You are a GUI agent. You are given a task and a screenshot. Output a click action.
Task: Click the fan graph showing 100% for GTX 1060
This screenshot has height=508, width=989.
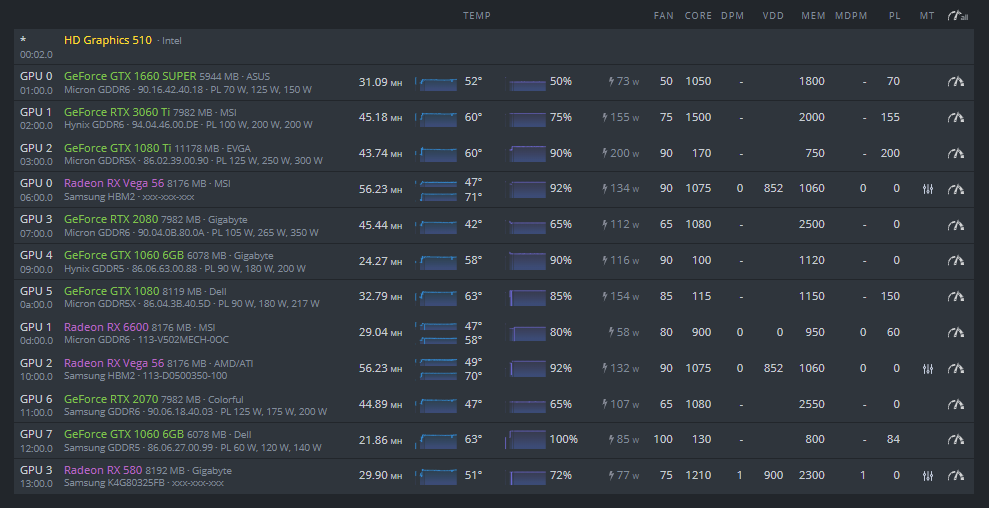click(526, 440)
